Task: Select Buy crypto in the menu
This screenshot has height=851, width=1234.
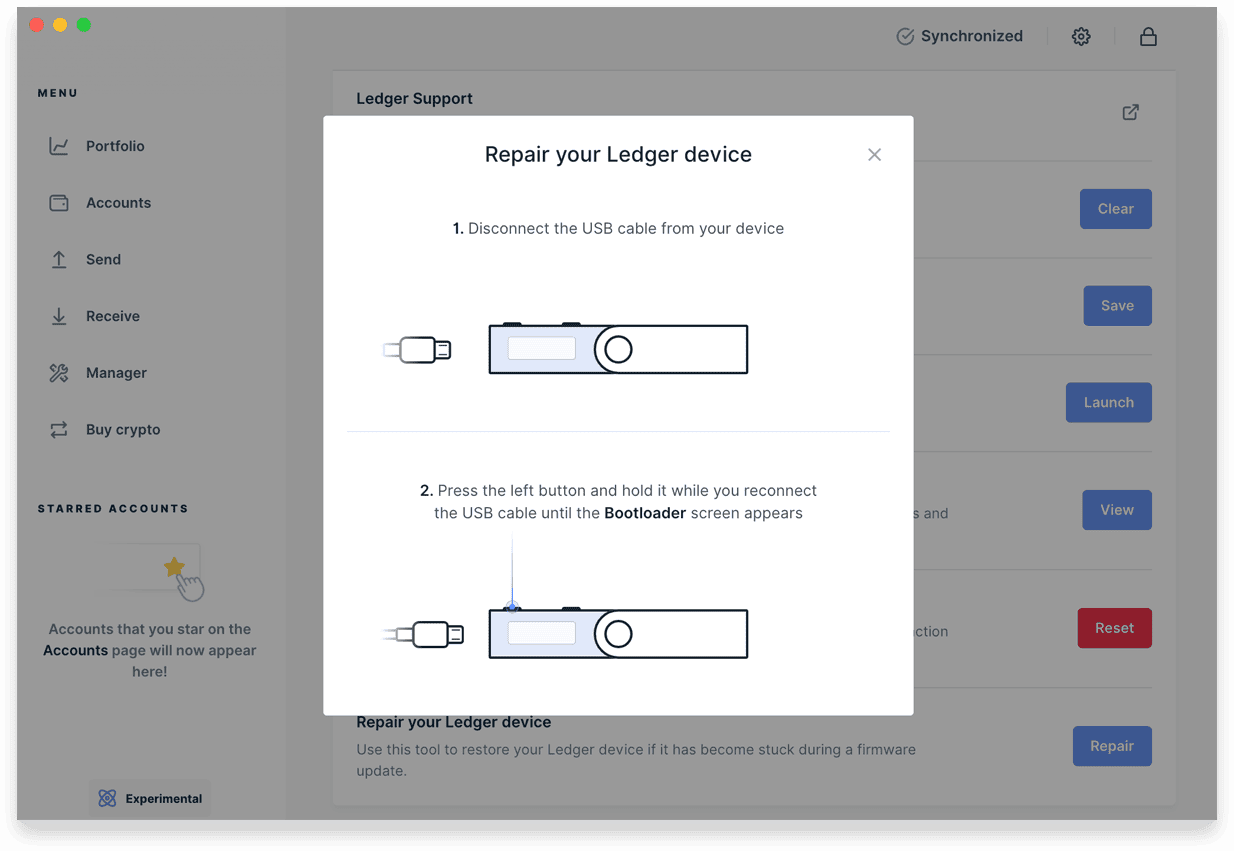Action: [123, 430]
